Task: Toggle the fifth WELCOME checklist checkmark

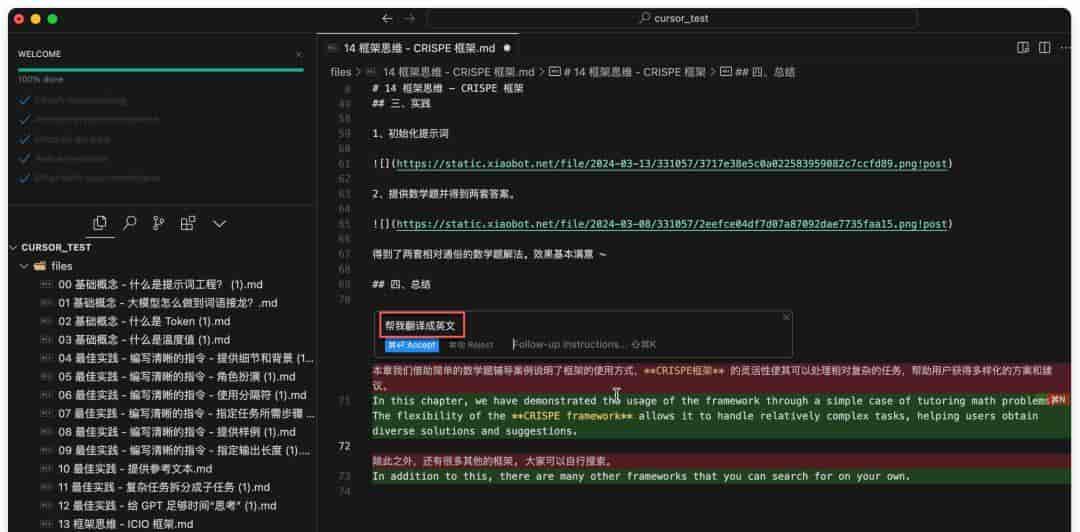Action: coord(25,178)
